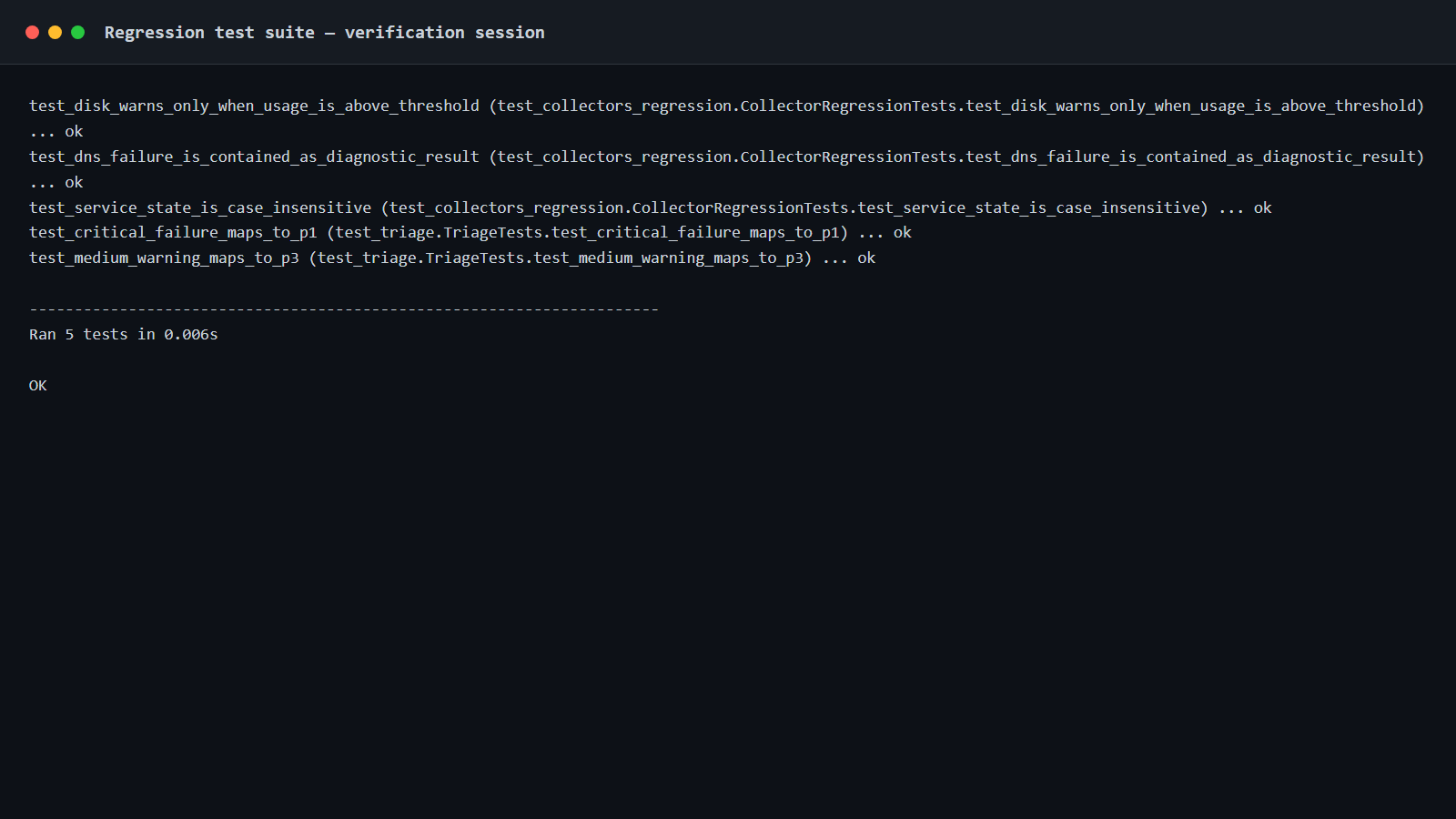This screenshot has width=1456, height=819.
Task: Click the 'Ran 5 tests in 0.006s' summary
Action: (123, 334)
